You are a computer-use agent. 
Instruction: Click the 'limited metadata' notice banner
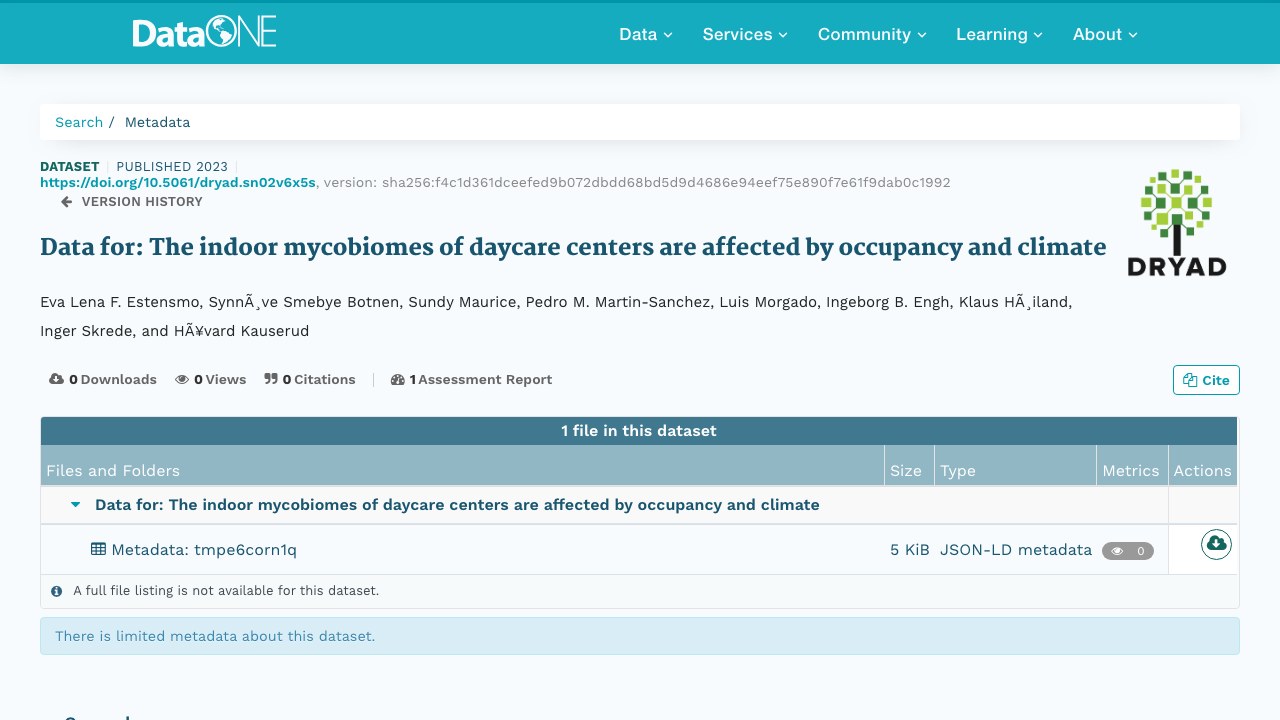coord(640,636)
